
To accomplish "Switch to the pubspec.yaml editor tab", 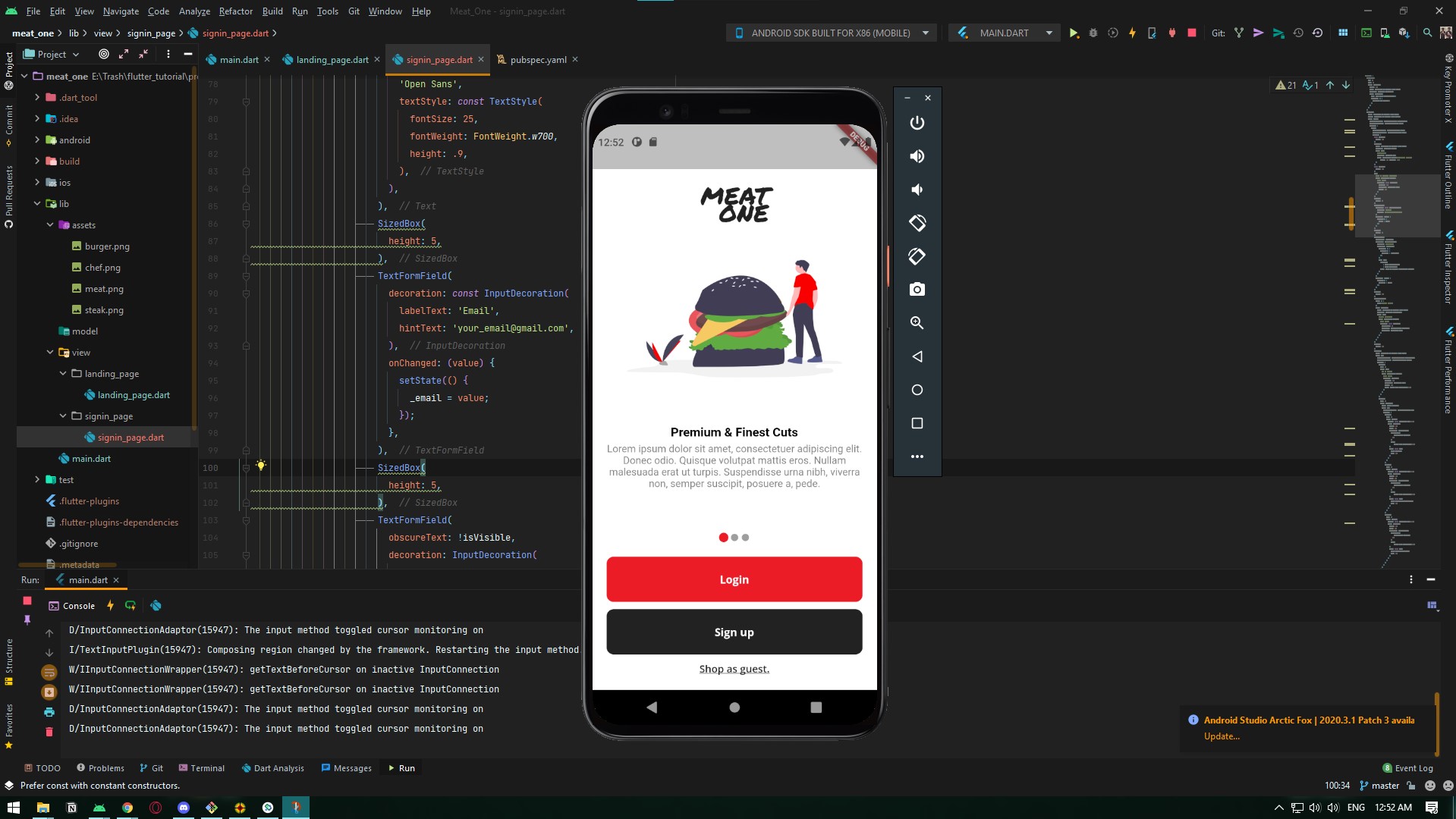I will (x=537, y=59).
